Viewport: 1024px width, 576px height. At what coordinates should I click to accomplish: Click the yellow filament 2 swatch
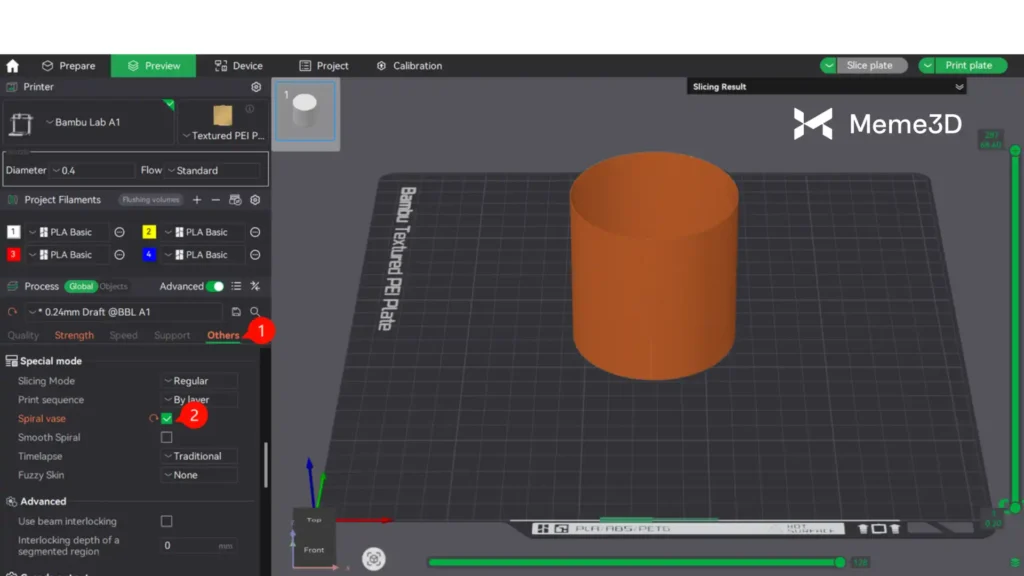(149, 232)
